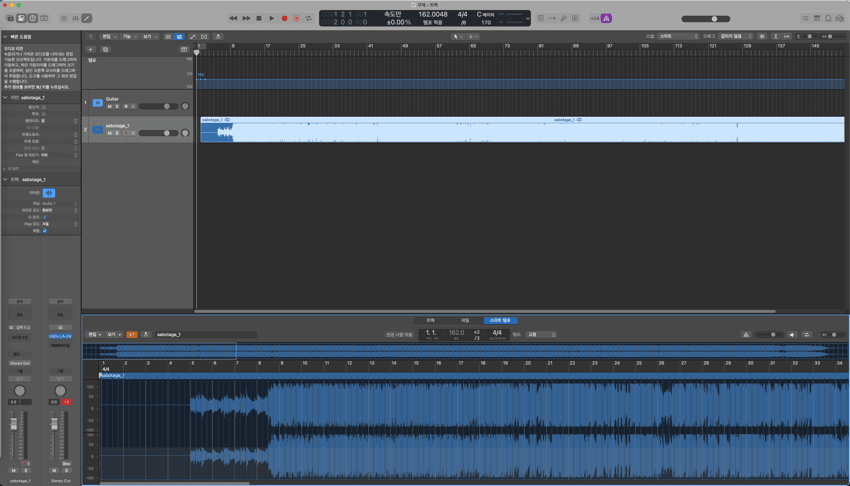Image resolution: width=850 pixels, height=486 pixels.
Task: Mute the Guitar track
Action: pyautogui.click(x=110, y=106)
